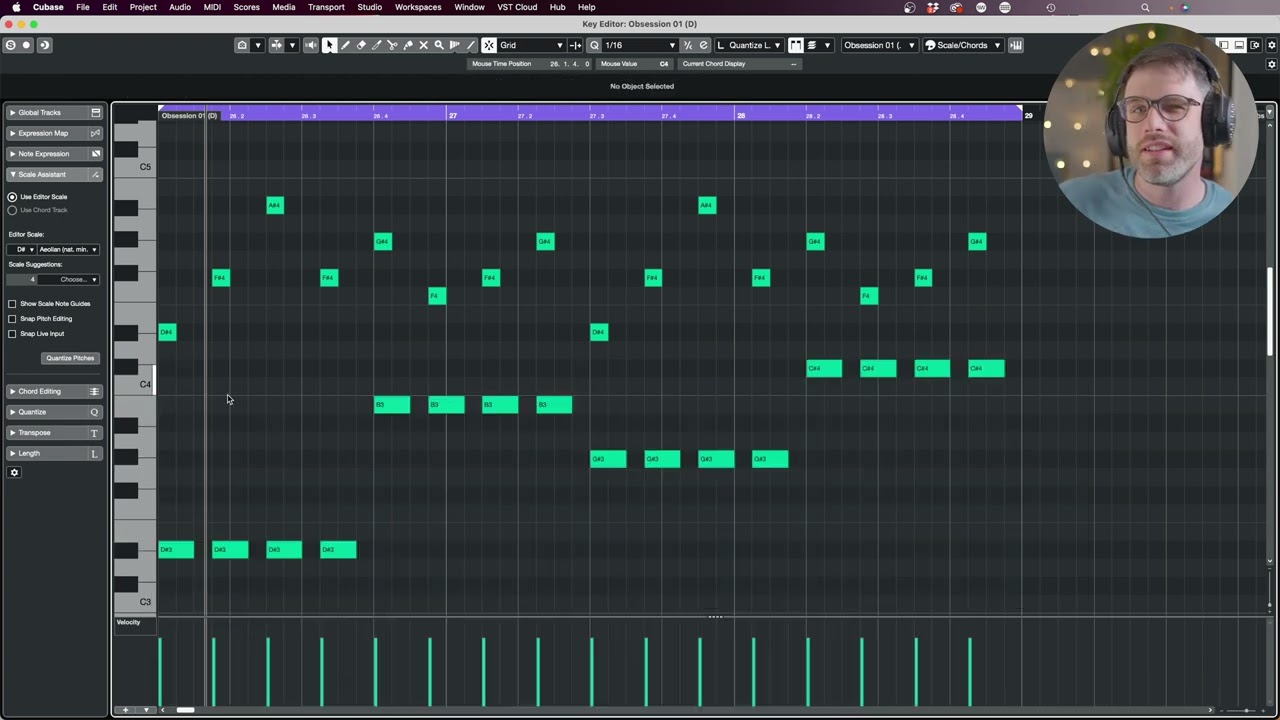Add controller lane with plus button
This screenshot has height=720, width=1280.
pyautogui.click(x=126, y=710)
